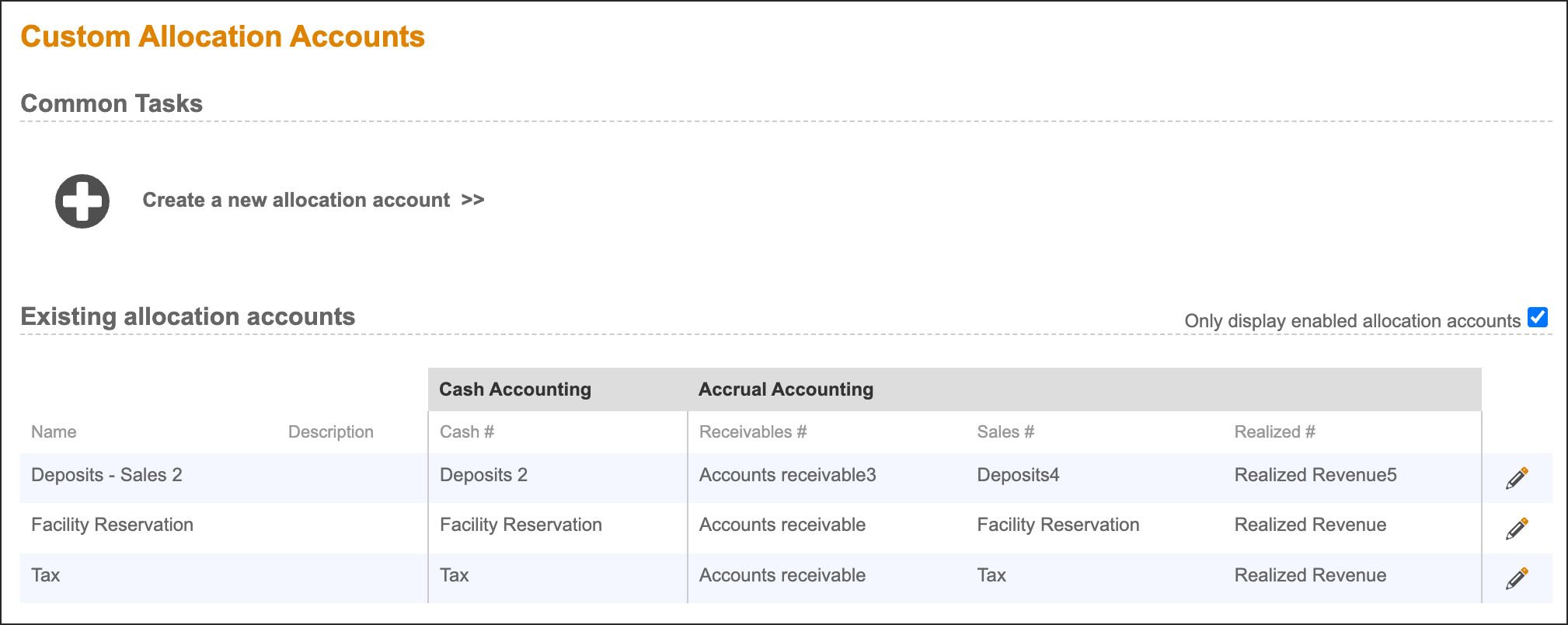Select Accounts receivable in the Tax row
This screenshot has height=625, width=1568.
click(x=782, y=575)
